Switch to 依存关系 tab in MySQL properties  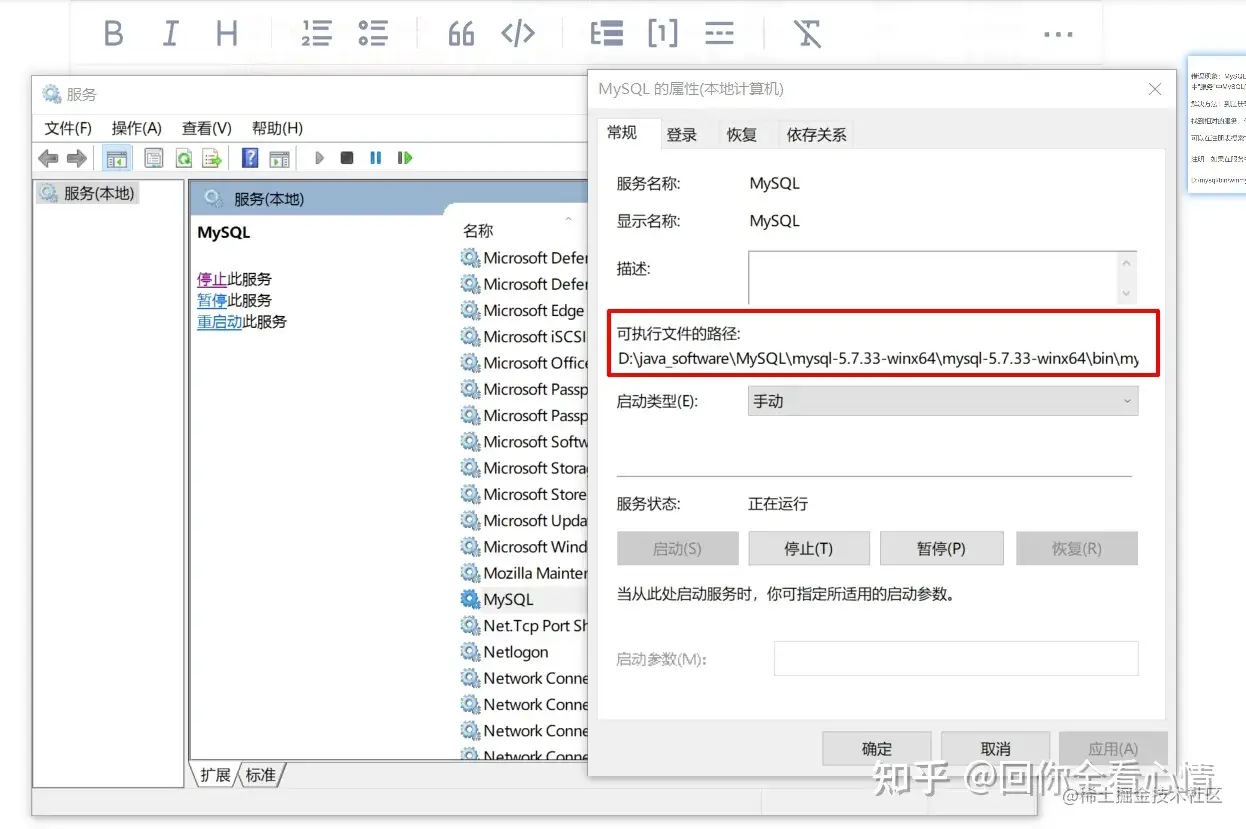tap(816, 134)
